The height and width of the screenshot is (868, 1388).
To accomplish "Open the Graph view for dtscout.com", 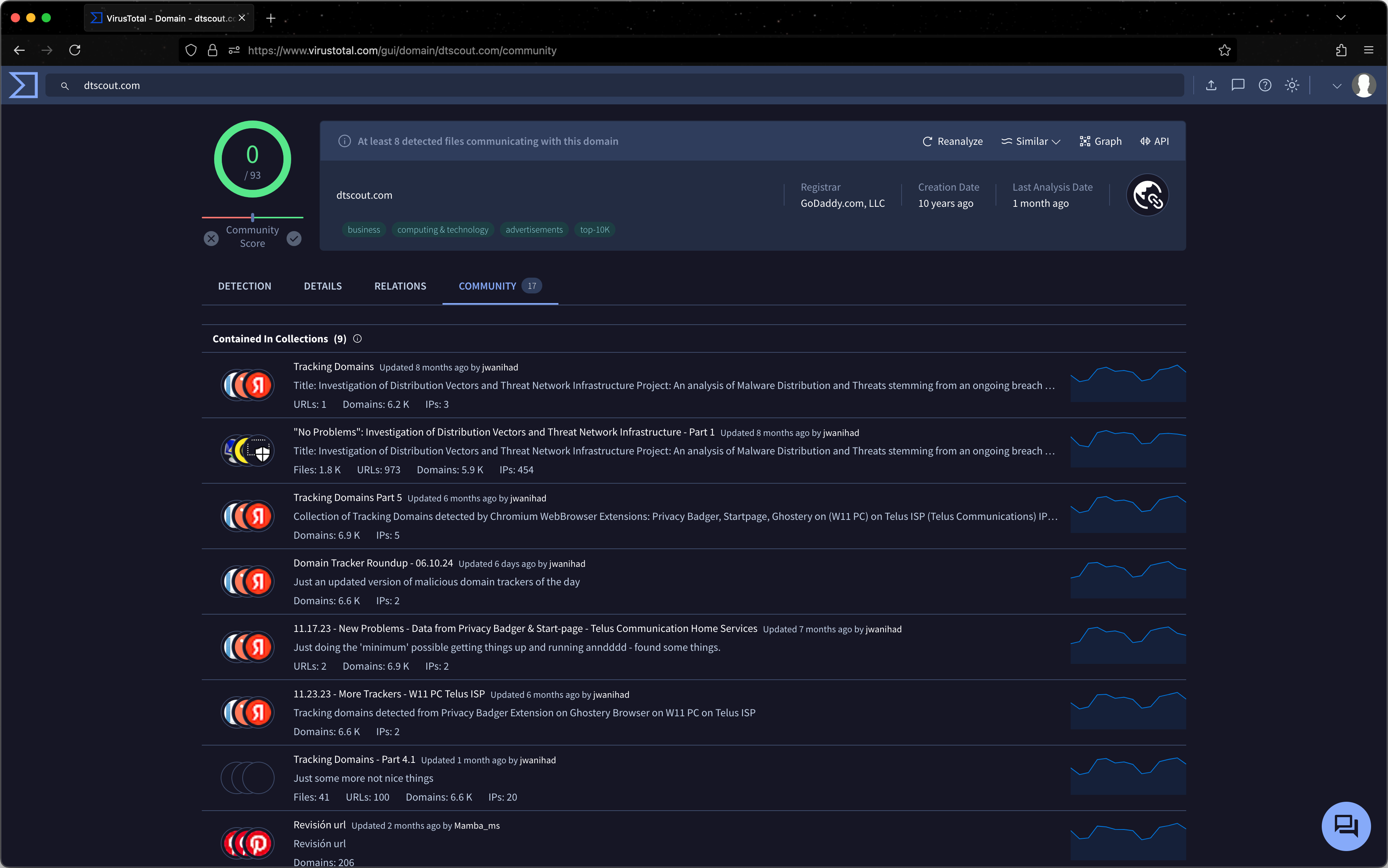I will click(x=1099, y=141).
